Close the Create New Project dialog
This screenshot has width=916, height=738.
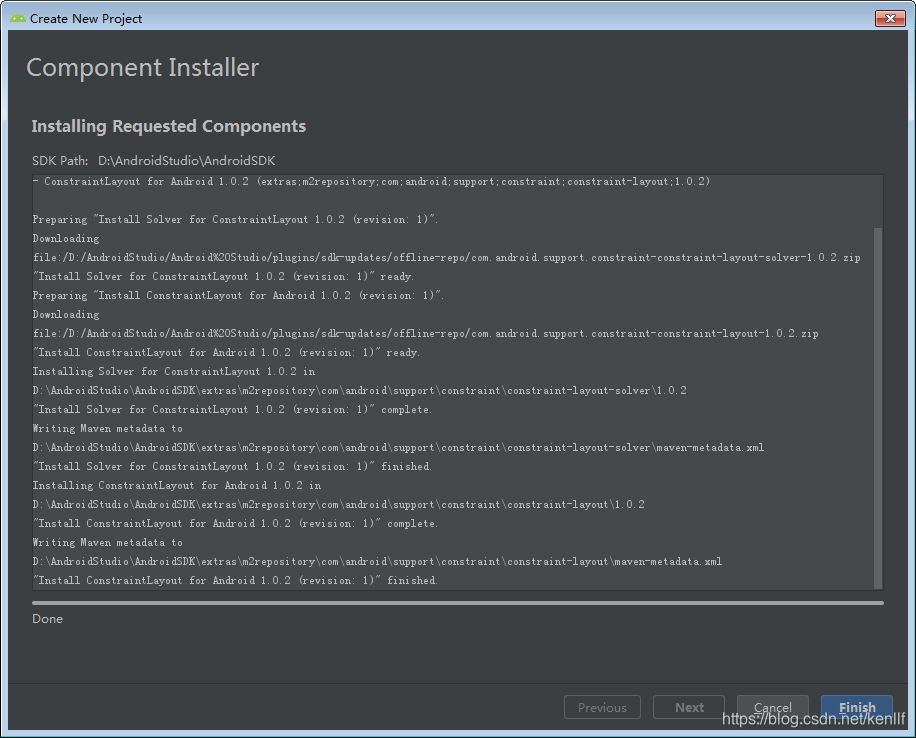tap(890, 18)
